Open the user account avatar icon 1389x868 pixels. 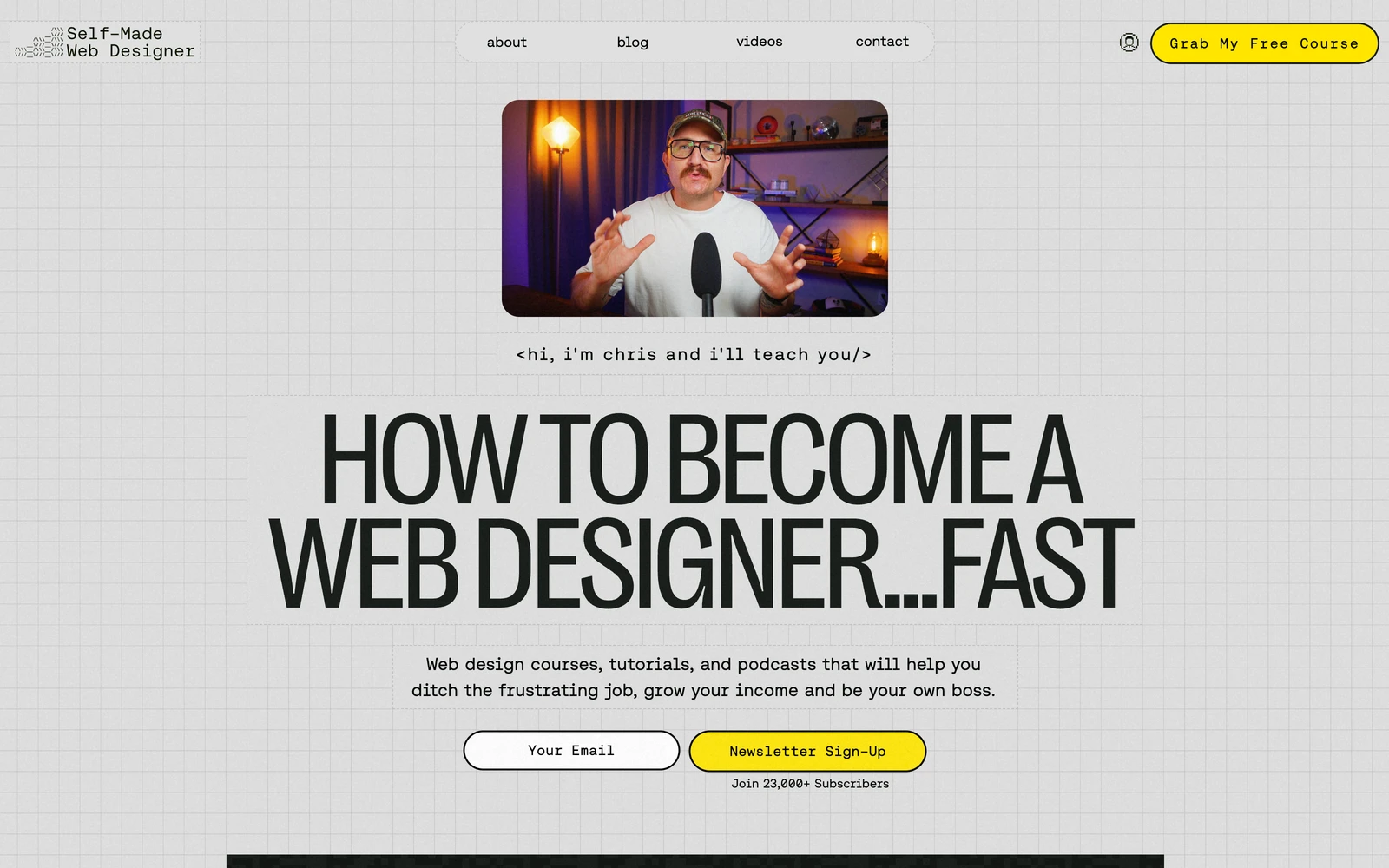coord(1129,43)
